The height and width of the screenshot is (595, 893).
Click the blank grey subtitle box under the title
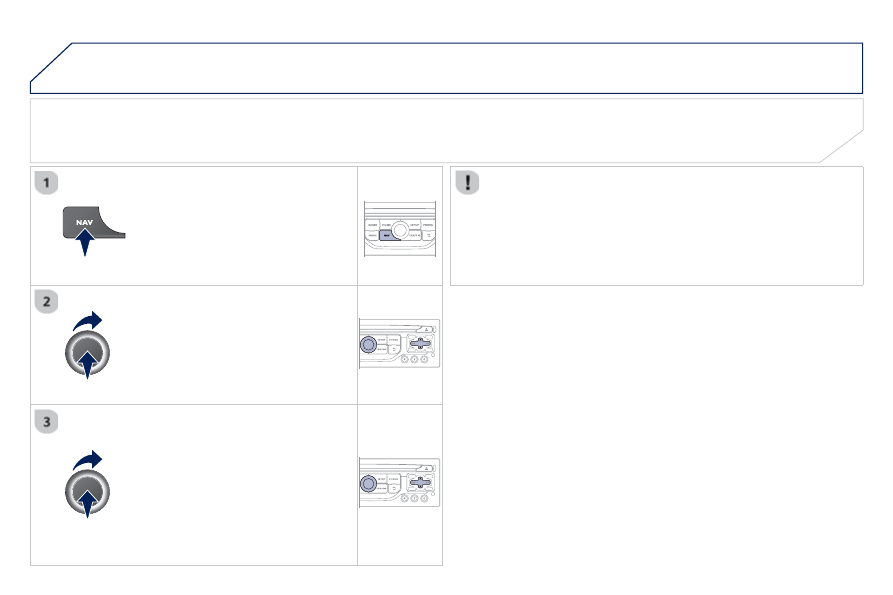point(446,130)
